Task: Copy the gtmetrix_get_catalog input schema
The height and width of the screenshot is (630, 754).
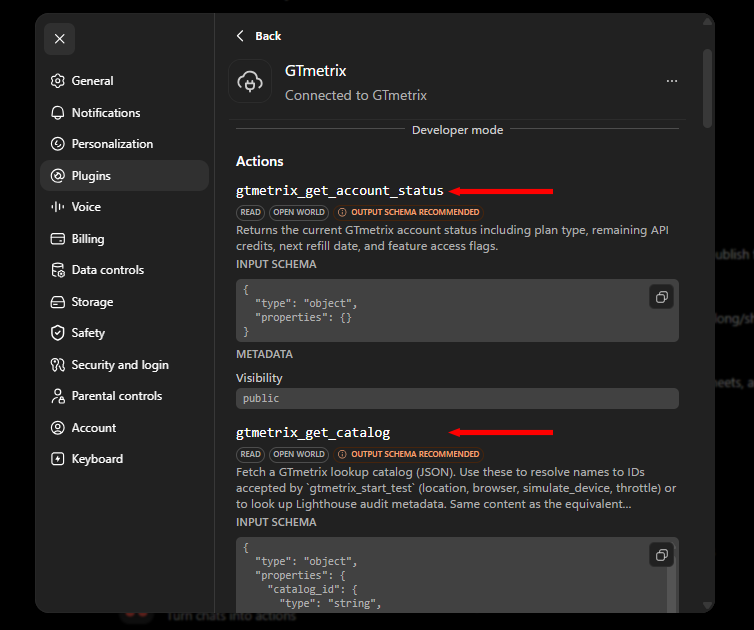Action: [662, 555]
